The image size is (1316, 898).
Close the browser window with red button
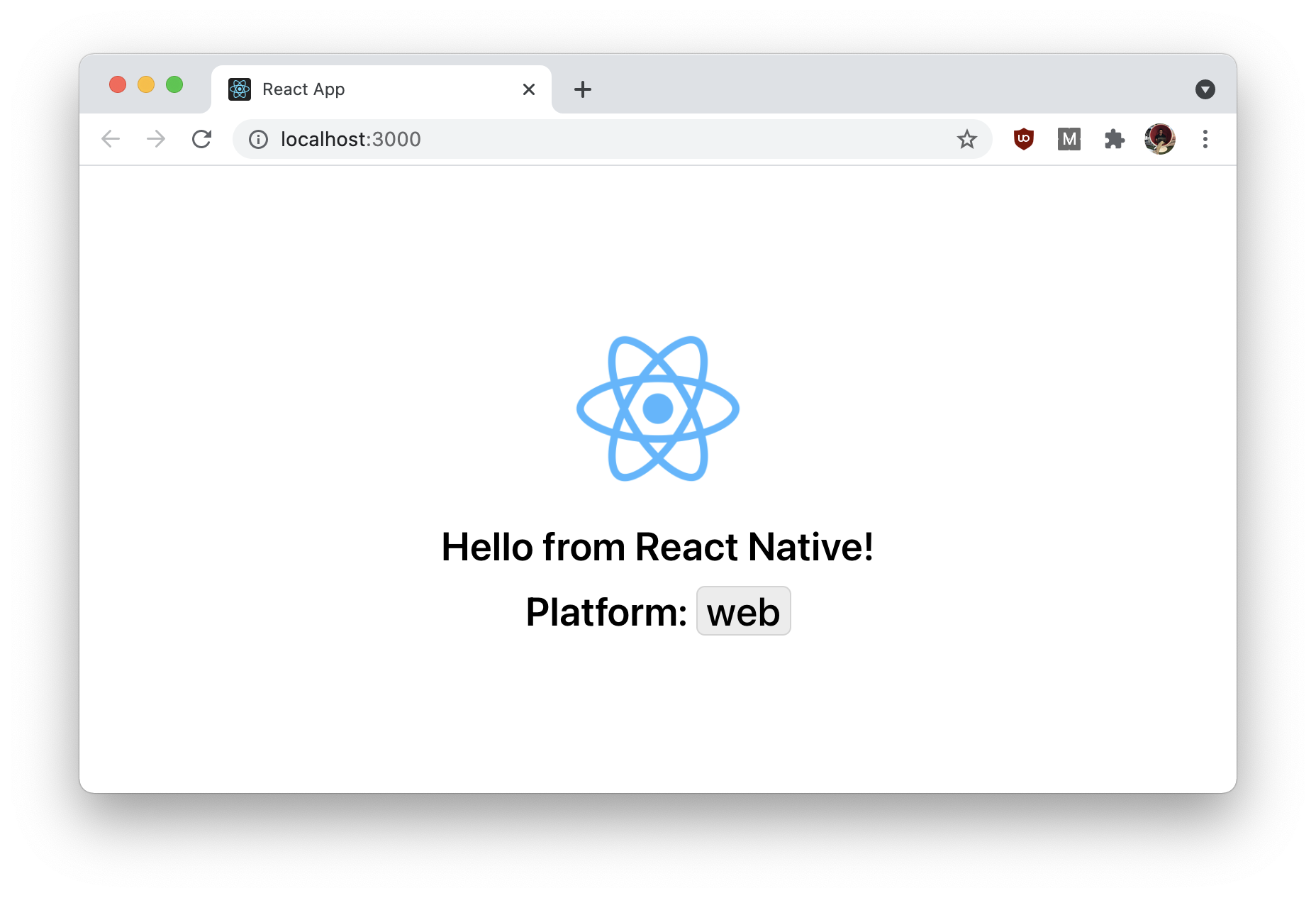tap(118, 85)
